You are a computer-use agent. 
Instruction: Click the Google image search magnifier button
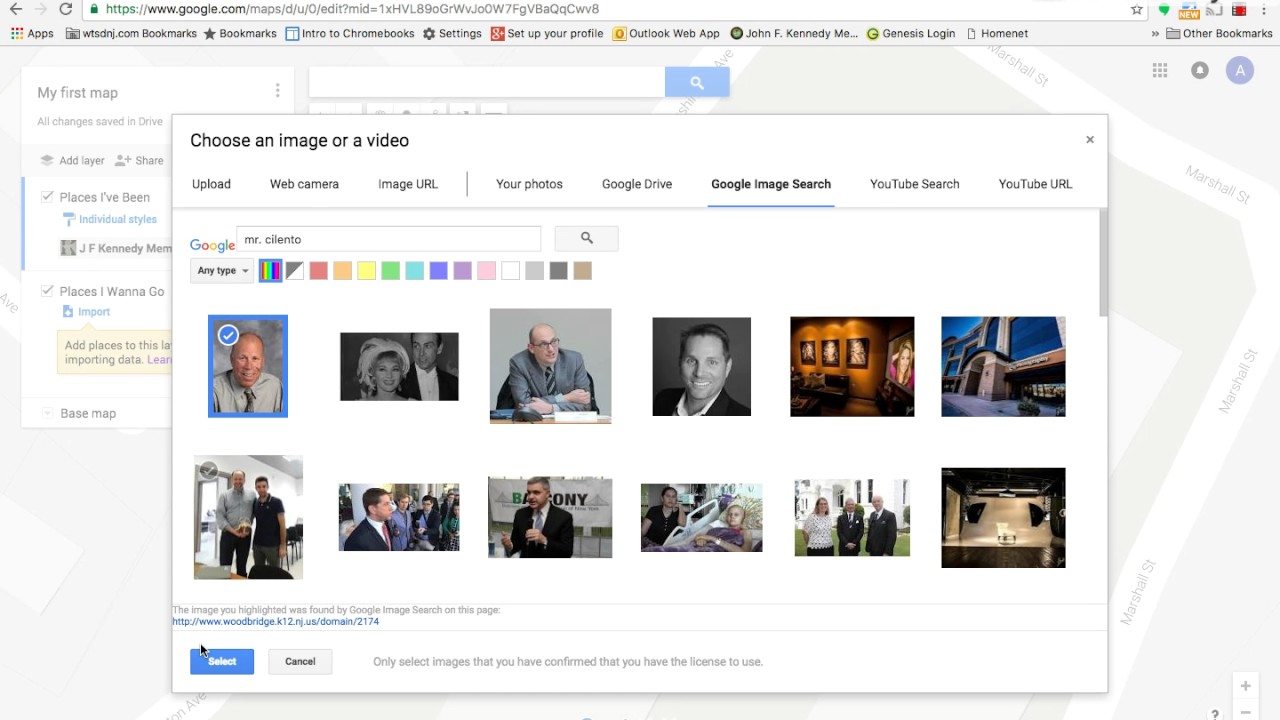[x=586, y=238]
